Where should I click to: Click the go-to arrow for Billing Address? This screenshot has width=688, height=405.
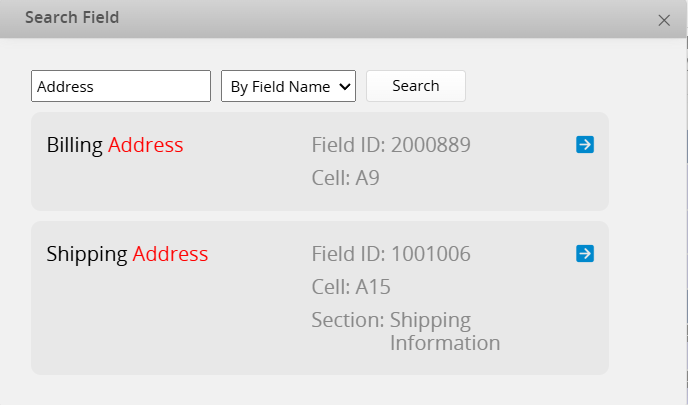(x=585, y=145)
